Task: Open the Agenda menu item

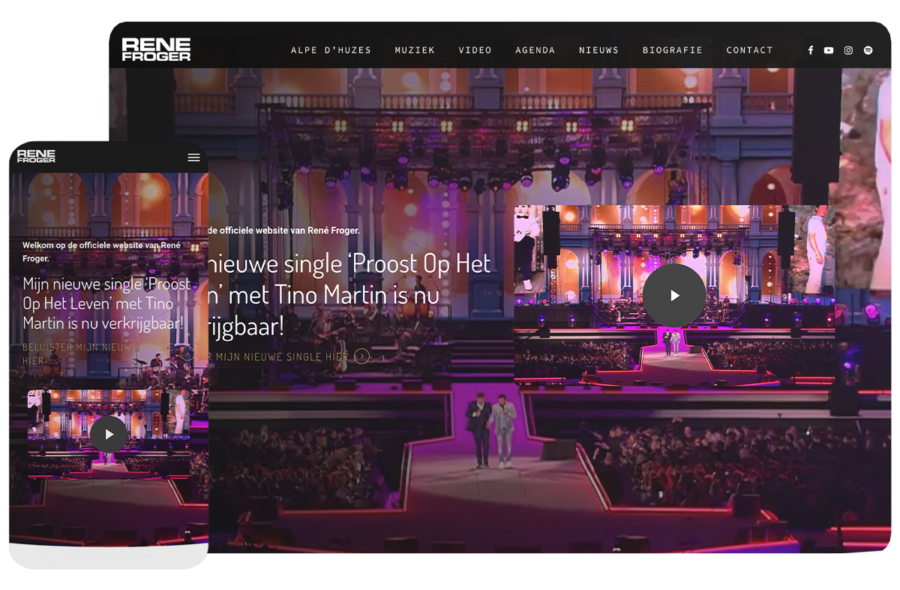Action: click(535, 51)
